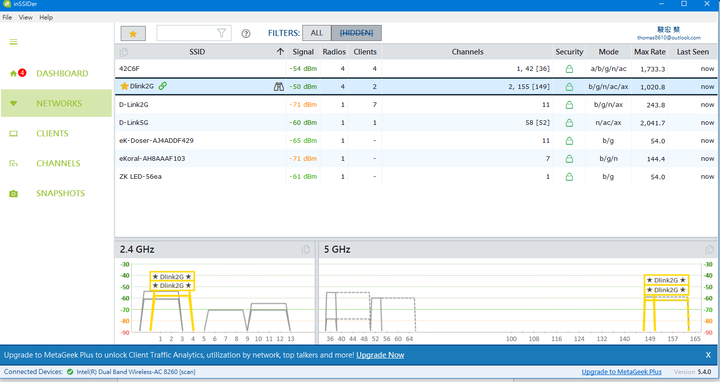The image size is (720, 382).
Task: Click the link icon beside Dlink2G
Action: 163,86
